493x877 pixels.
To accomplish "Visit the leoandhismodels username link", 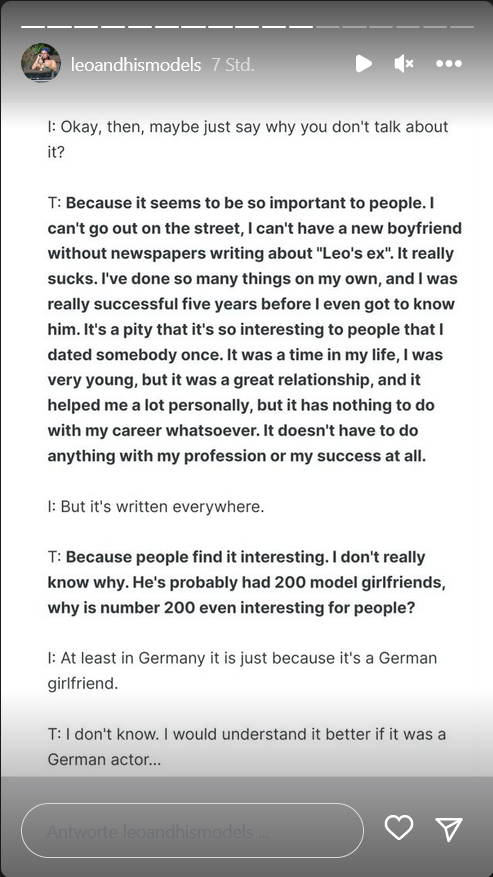I will coord(136,65).
